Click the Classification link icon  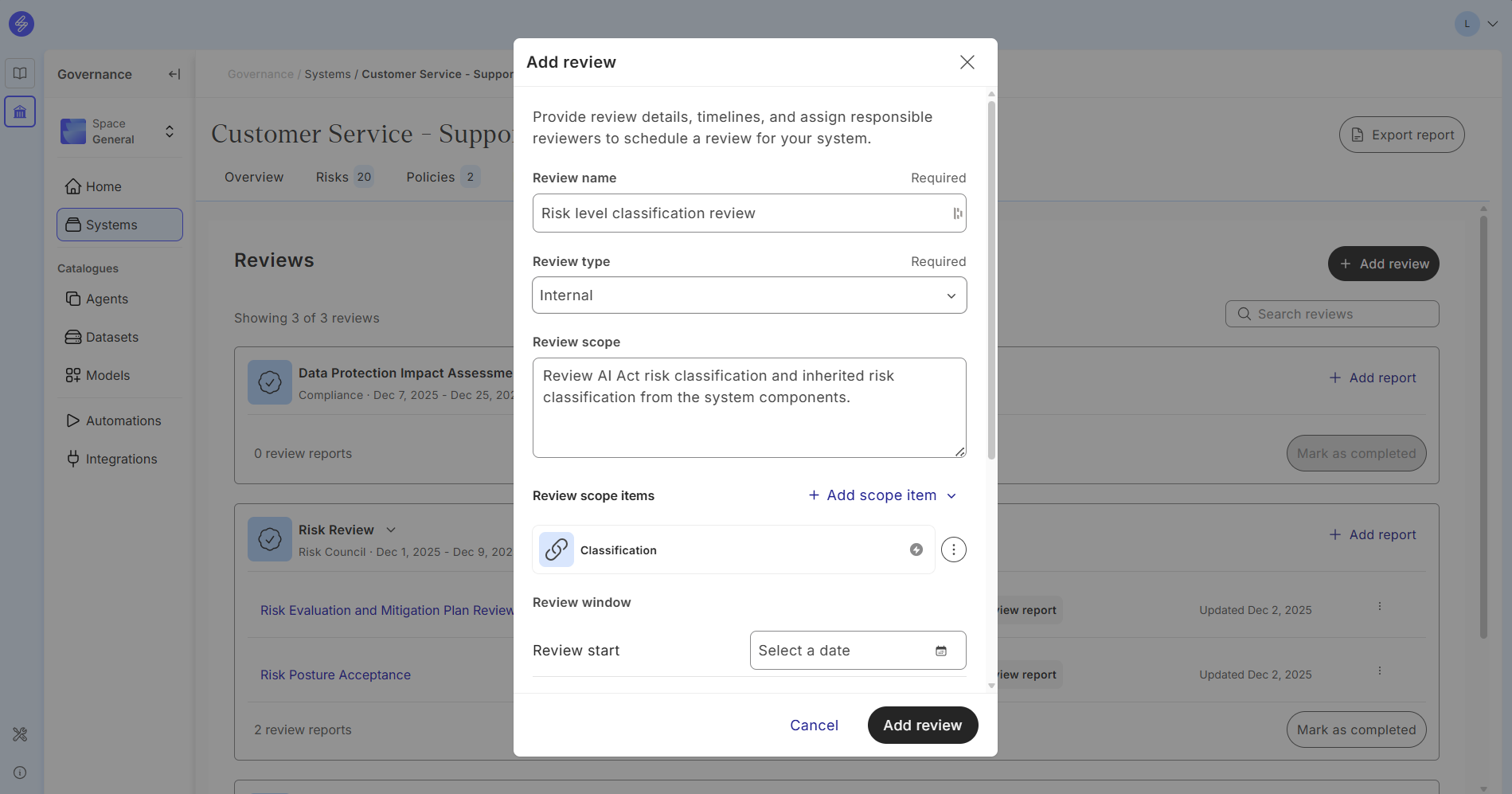point(556,550)
